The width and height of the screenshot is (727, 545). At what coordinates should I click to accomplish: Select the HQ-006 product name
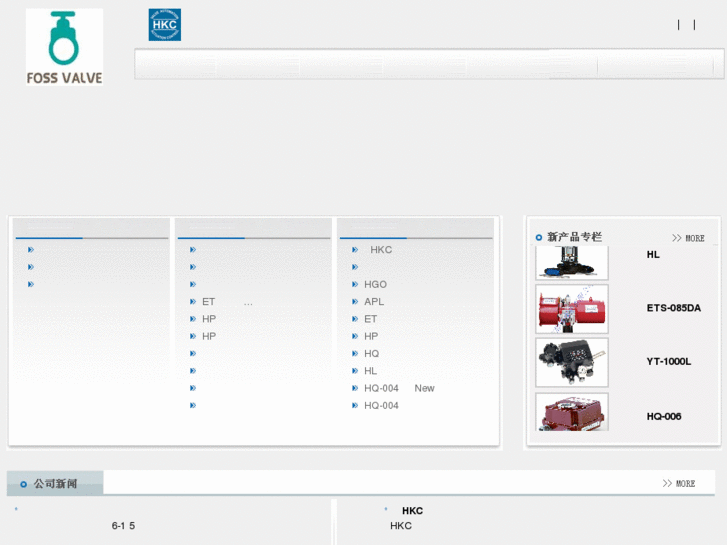(664, 417)
